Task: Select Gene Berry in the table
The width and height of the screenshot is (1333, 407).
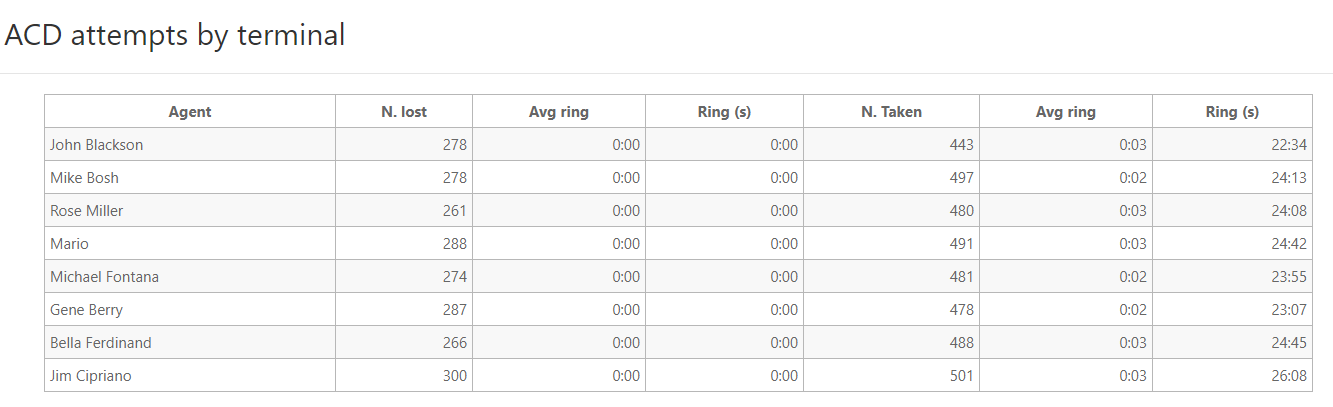Action: pos(86,310)
